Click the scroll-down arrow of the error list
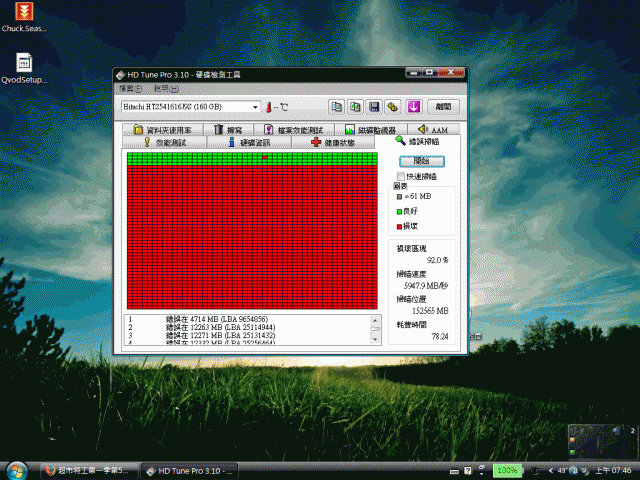 tap(376, 339)
